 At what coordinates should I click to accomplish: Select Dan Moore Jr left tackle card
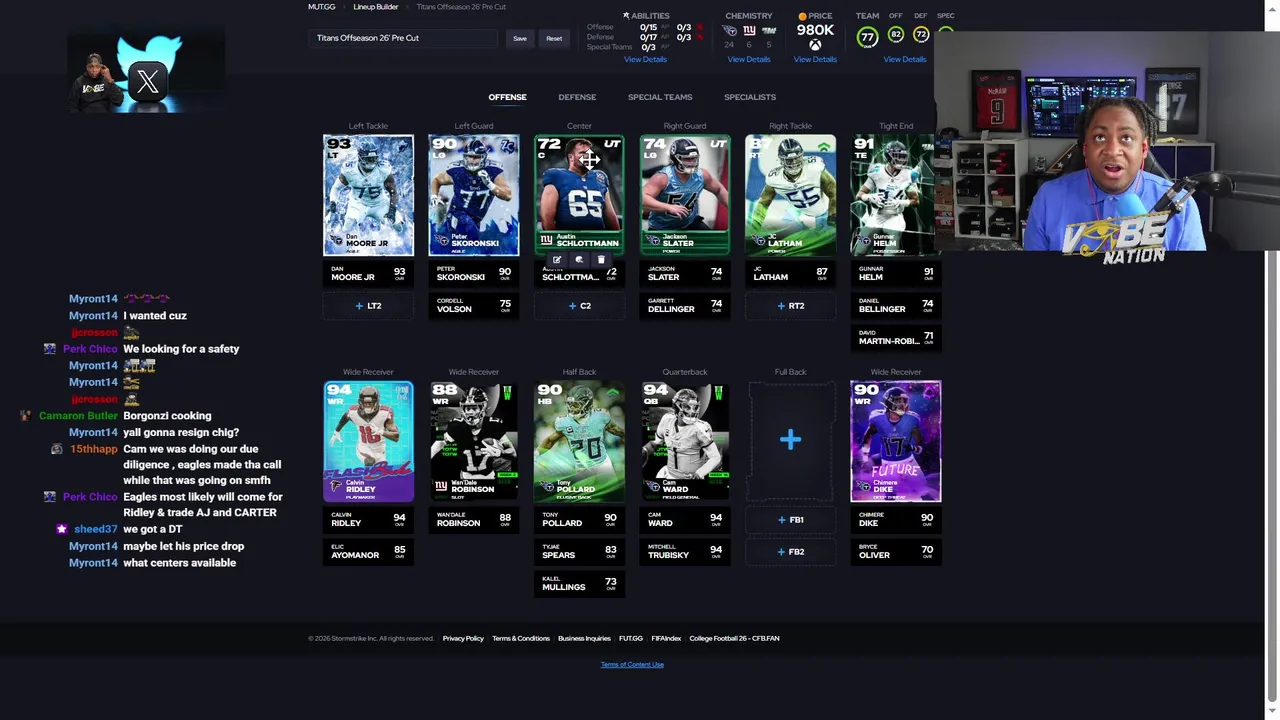[368, 195]
